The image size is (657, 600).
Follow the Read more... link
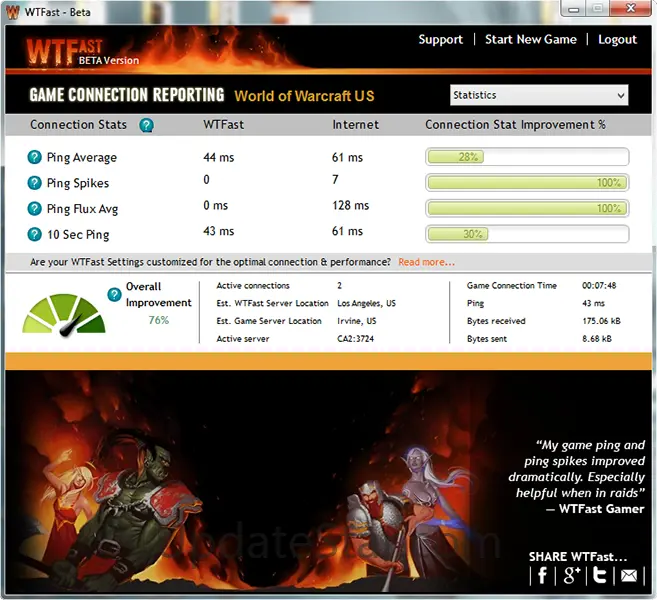point(426,262)
